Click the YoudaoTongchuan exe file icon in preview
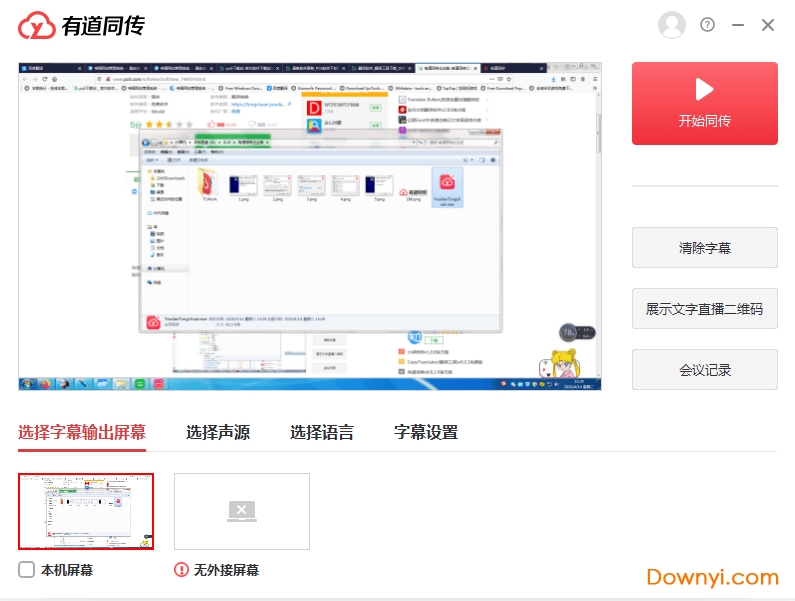 [446, 184]
